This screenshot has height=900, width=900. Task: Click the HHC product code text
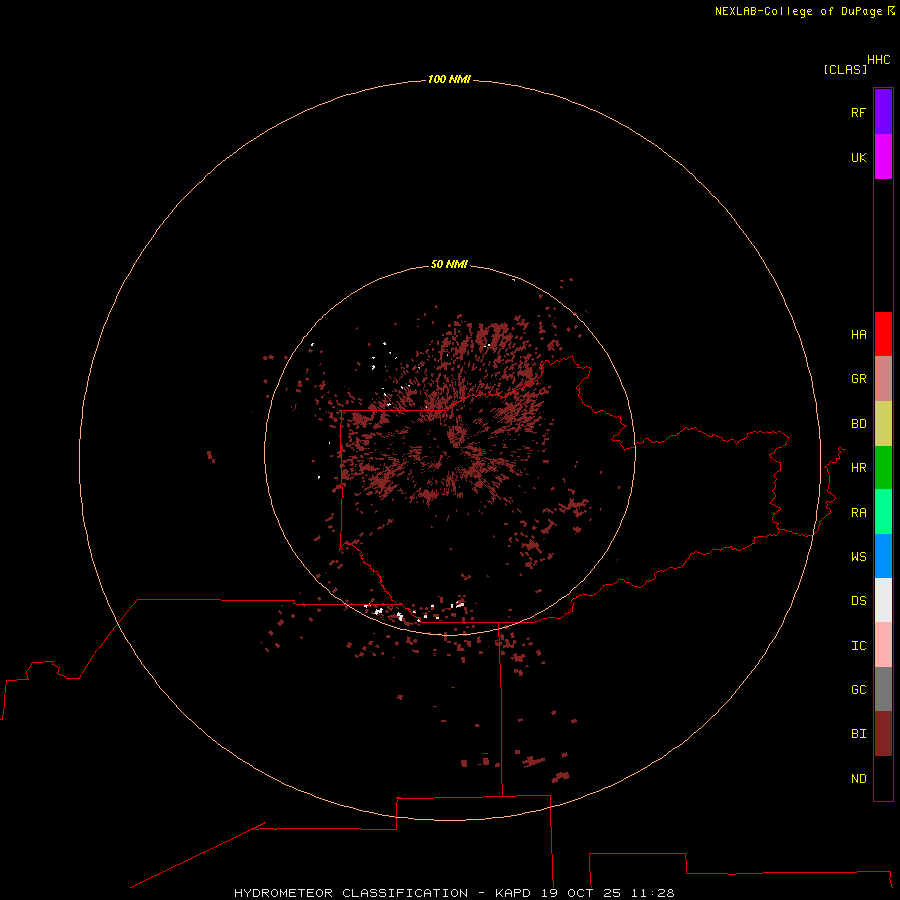pos(878,60)
